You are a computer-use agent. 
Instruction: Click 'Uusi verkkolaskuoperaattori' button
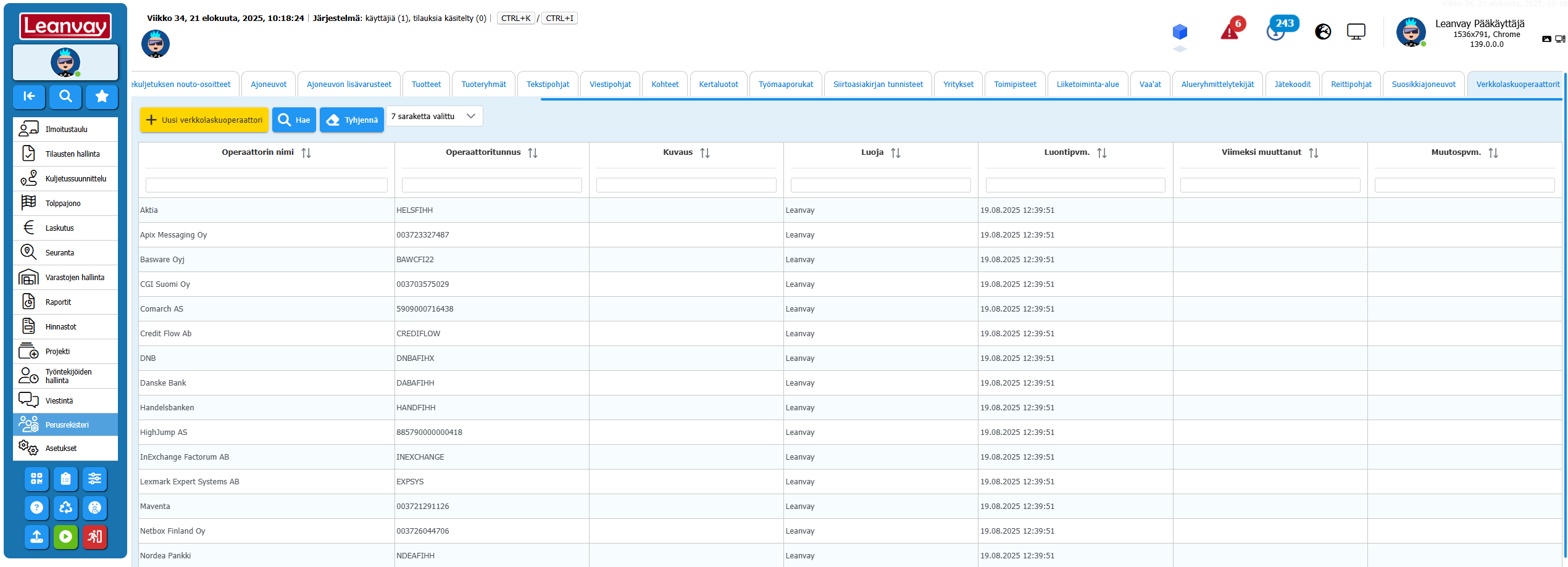click(204, 120)
